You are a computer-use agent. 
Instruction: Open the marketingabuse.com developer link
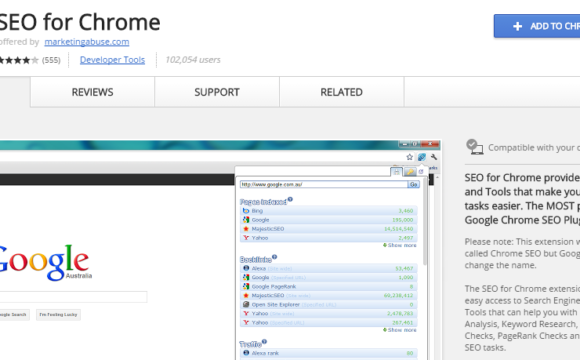[x=87, y=42]
